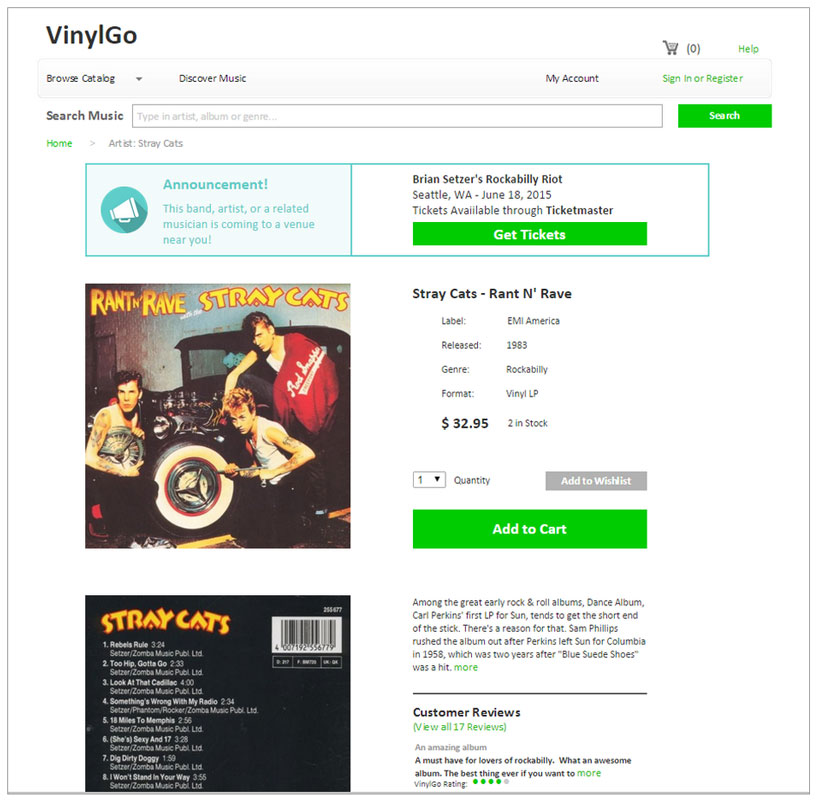
Task: Click the Get Tickets button
Action: tap(530, 234)
